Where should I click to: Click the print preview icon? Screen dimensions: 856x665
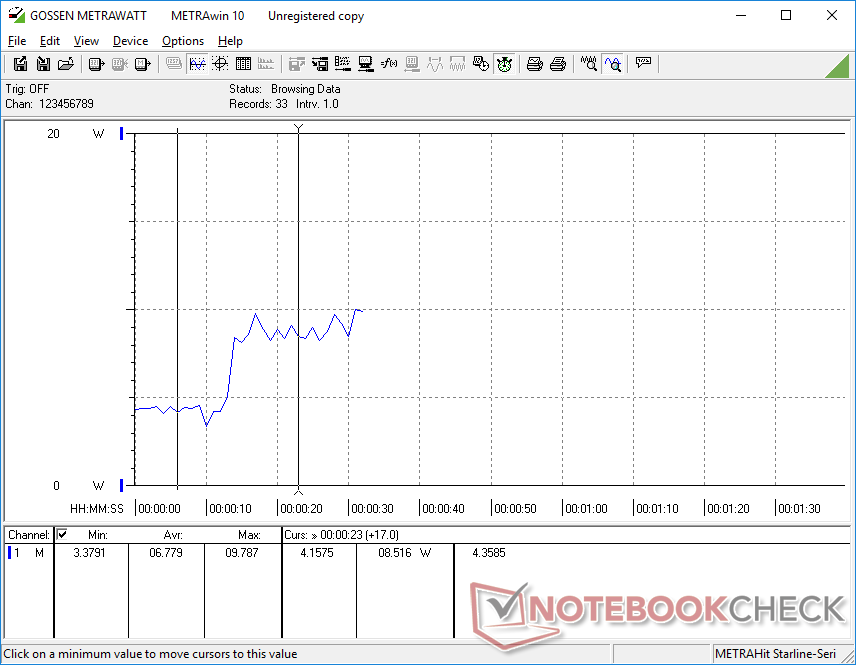(x=535, y=64)
